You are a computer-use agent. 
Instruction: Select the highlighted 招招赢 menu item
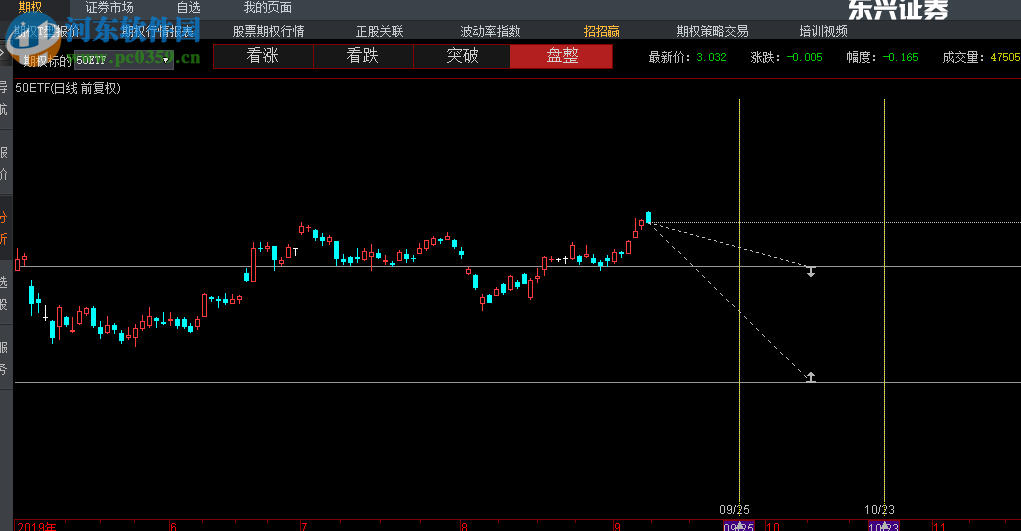coord(602,31)
